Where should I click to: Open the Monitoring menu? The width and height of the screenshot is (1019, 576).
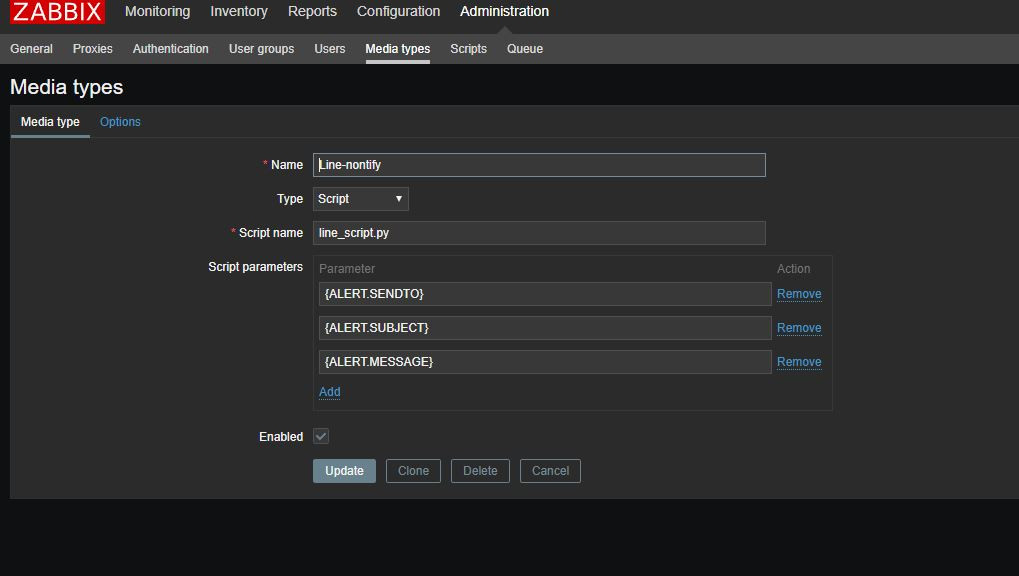pos(157,12)
